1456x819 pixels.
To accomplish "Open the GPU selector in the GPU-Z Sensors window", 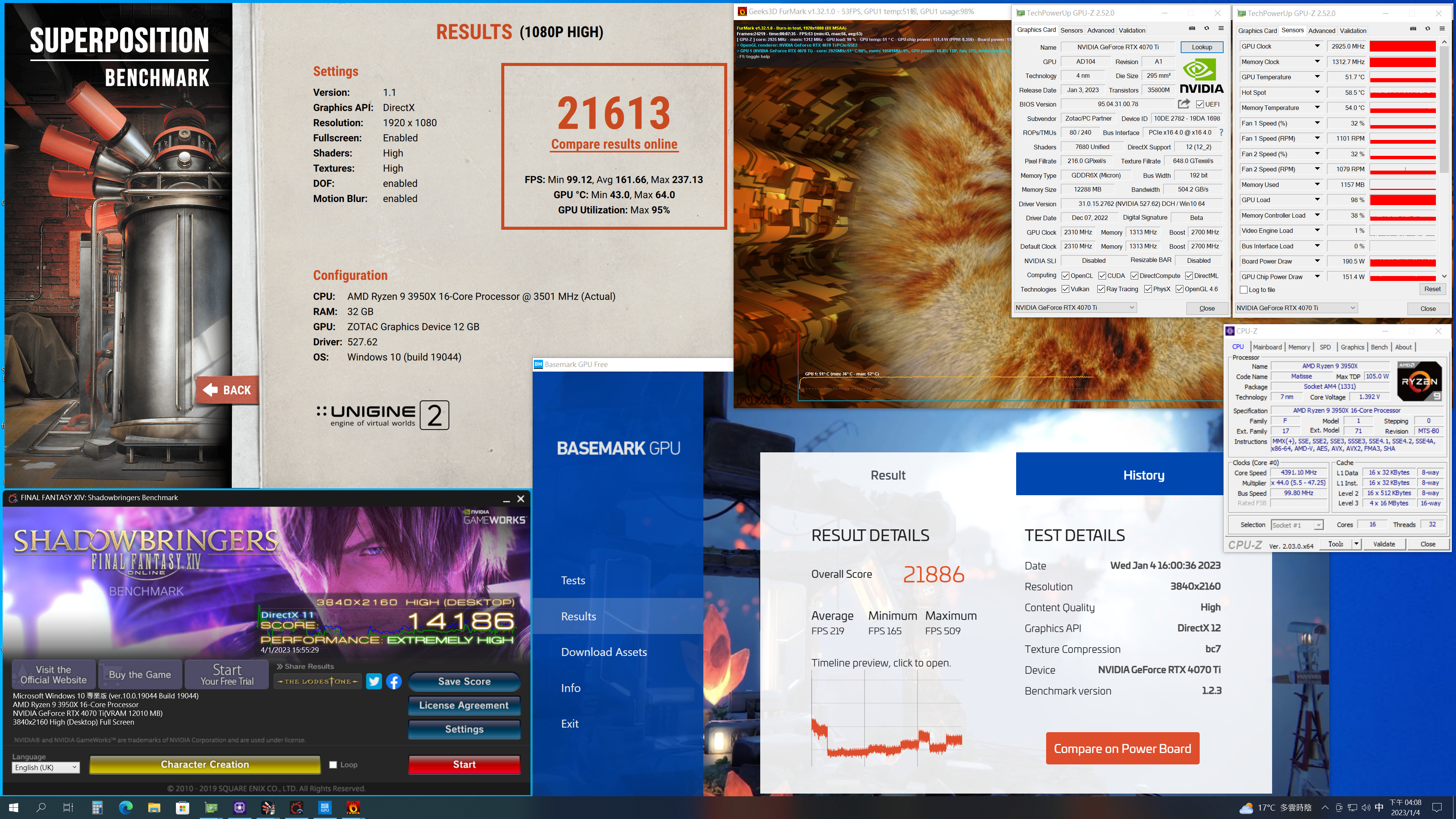I will pyautogui.click(x=1297, y=308).
